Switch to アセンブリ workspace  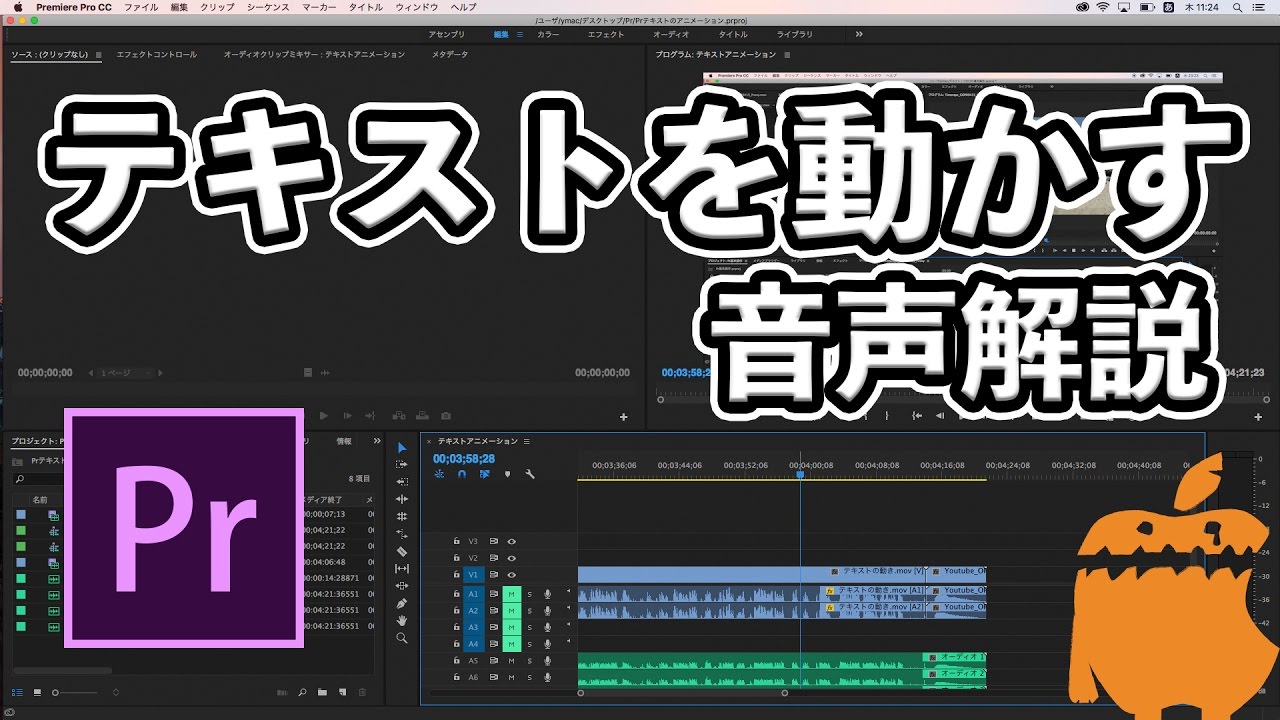pyautogui.click(x=446, y=34)
